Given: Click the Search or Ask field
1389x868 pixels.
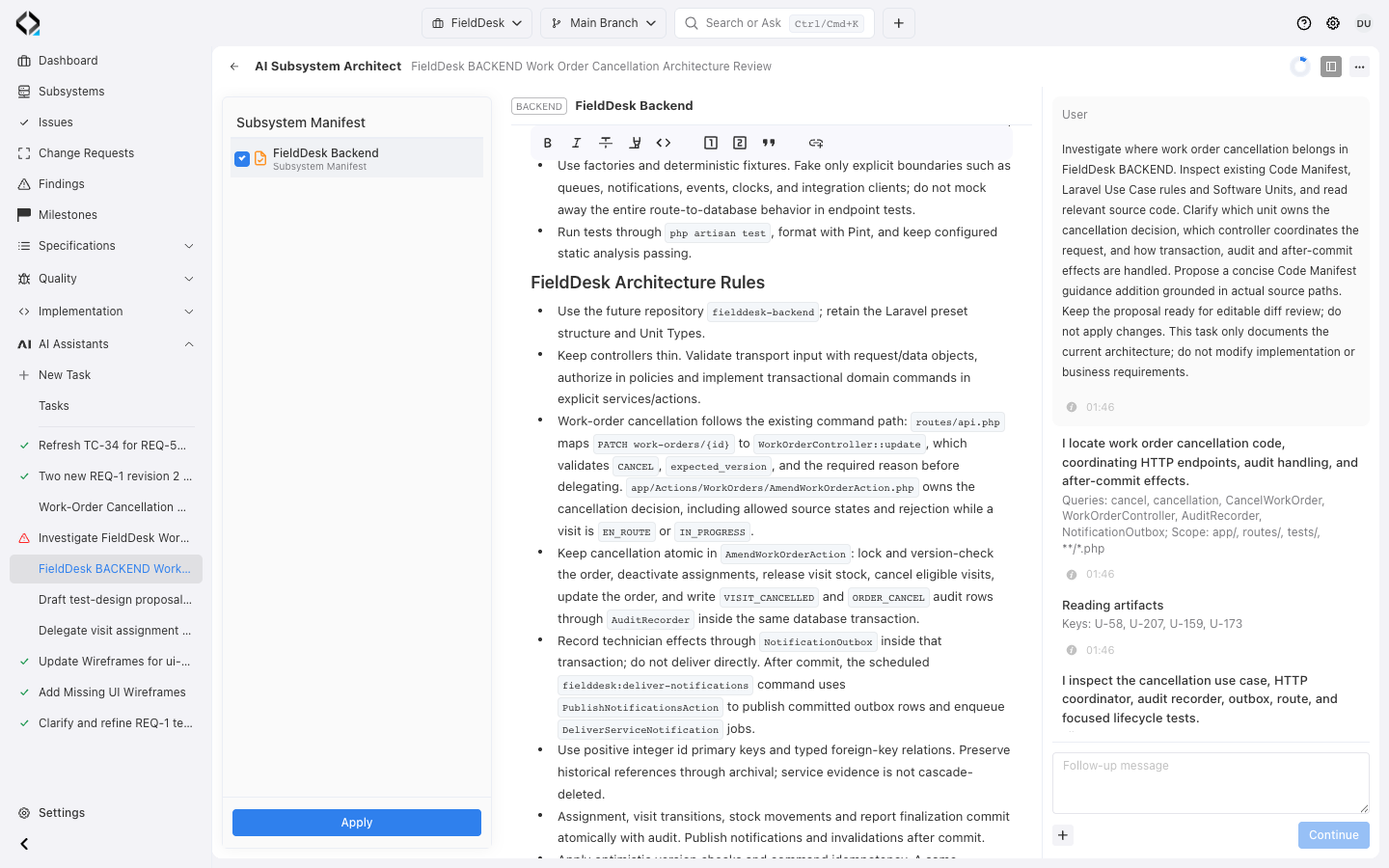Looking at the screenshot, I should (775, 23).
